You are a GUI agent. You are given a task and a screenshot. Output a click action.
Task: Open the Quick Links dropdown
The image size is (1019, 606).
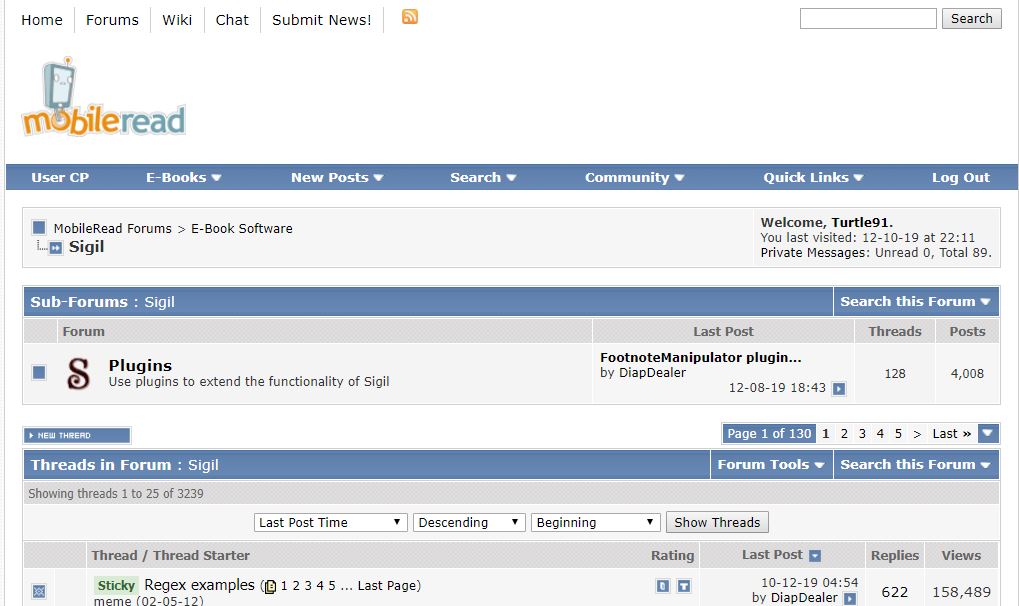point(813,178)
